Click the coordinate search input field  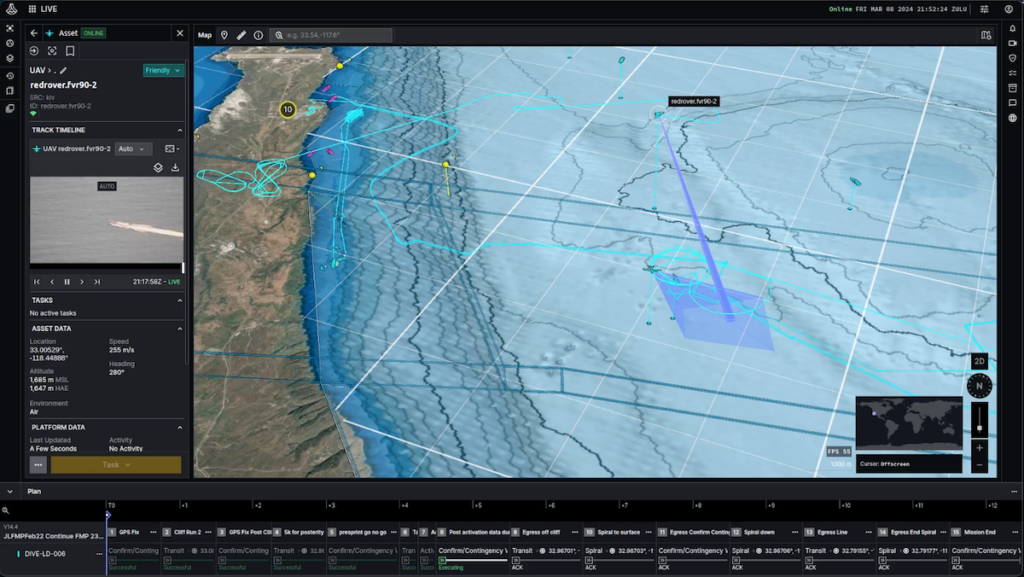coord(332,35)
